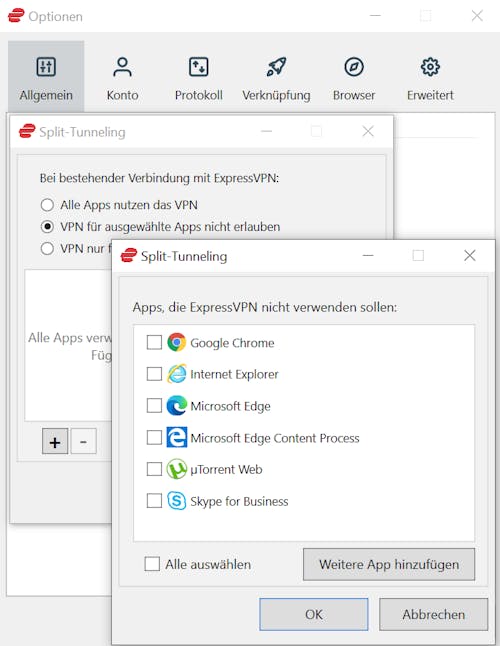Viewport: 500px width, 646px height.
Task: Close the background Split-Tunneling window
Action: [368, 131]
